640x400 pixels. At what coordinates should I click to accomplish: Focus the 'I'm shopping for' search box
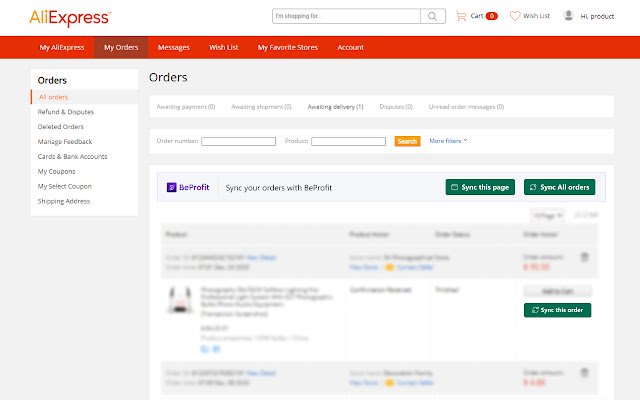[x=346, y=16]
